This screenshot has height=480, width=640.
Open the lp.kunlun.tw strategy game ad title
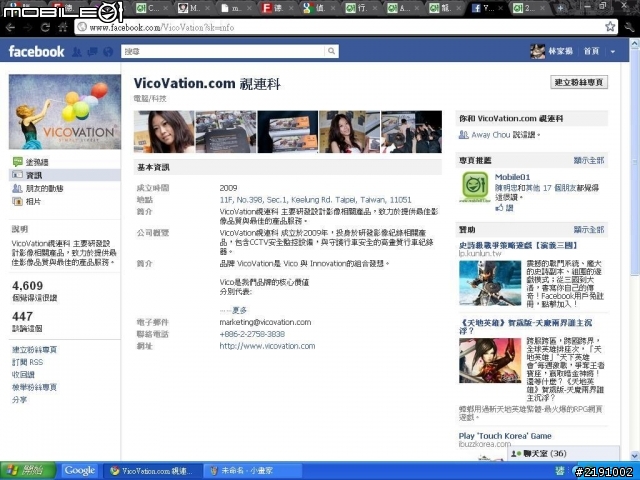click(518, 245)
